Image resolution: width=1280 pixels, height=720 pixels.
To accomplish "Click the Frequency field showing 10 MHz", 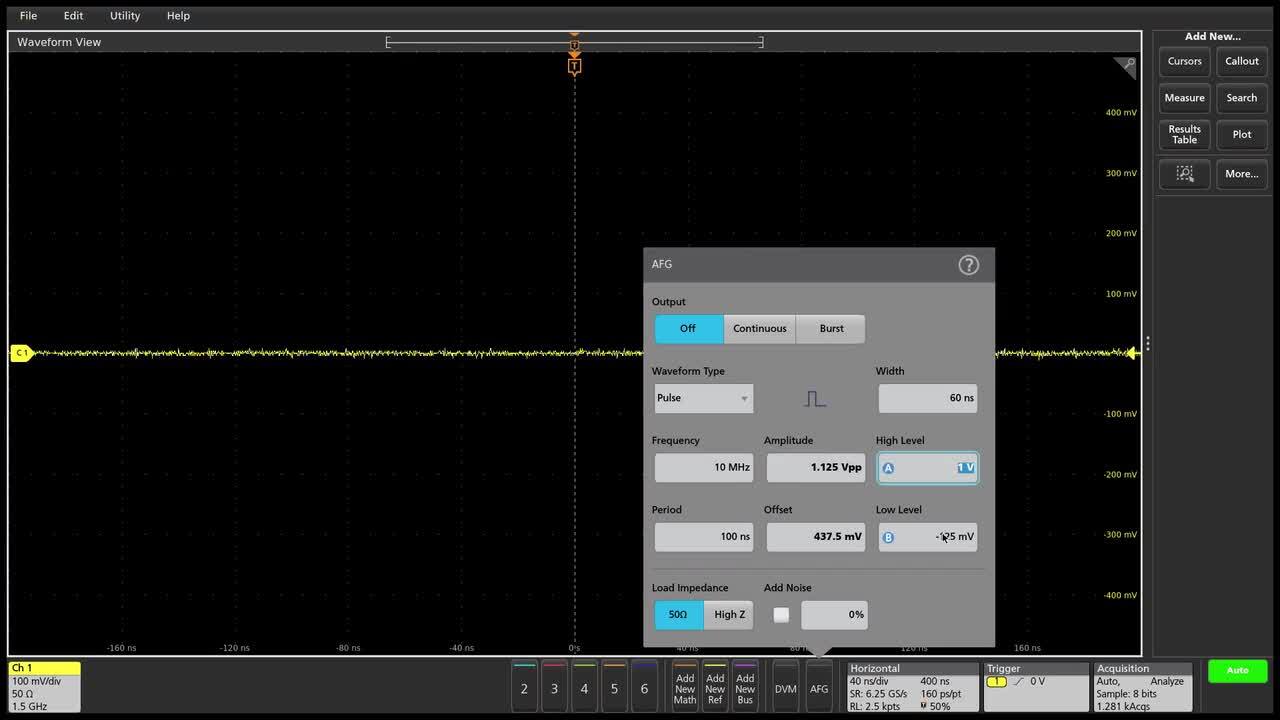I will click(x=703, y=467).
